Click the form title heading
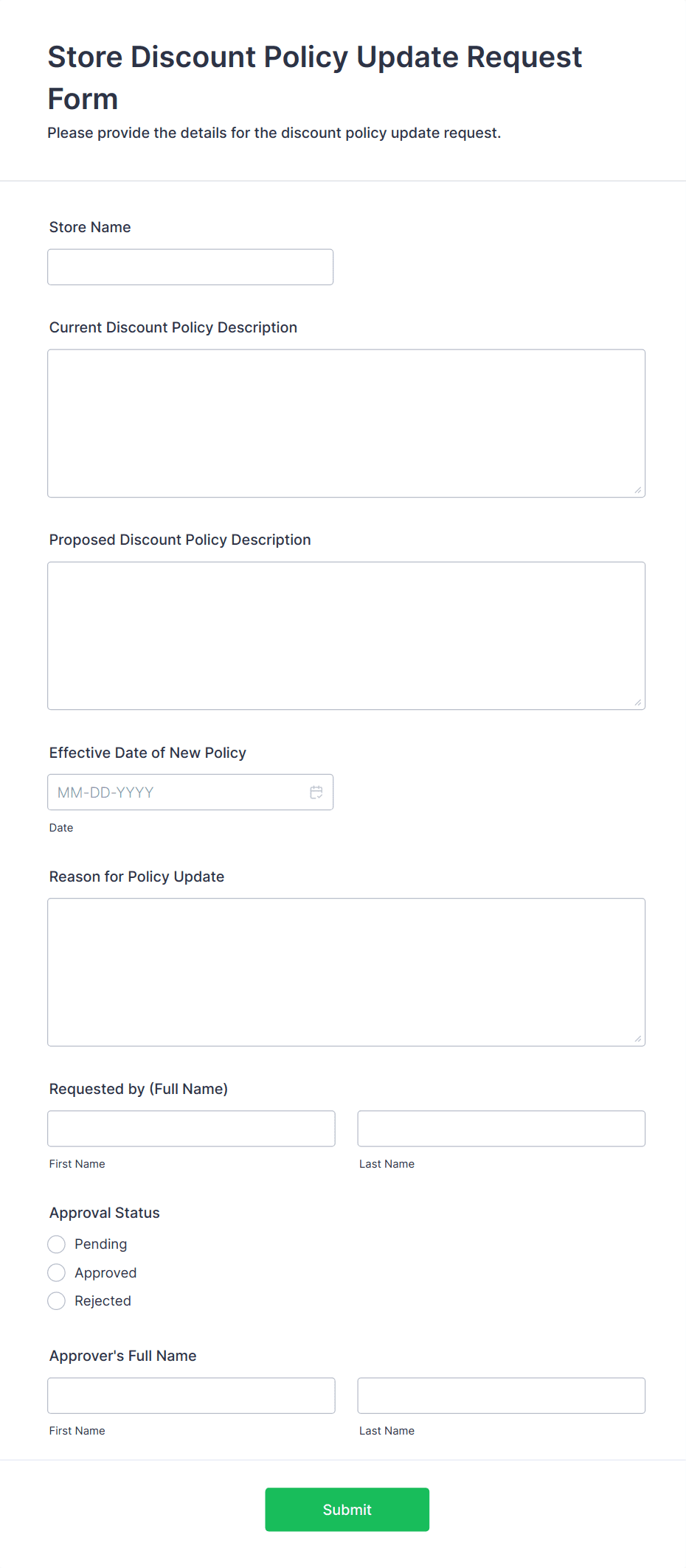Image resolution: width=686 pixels, height=1568 pixels. pos(314,77)
